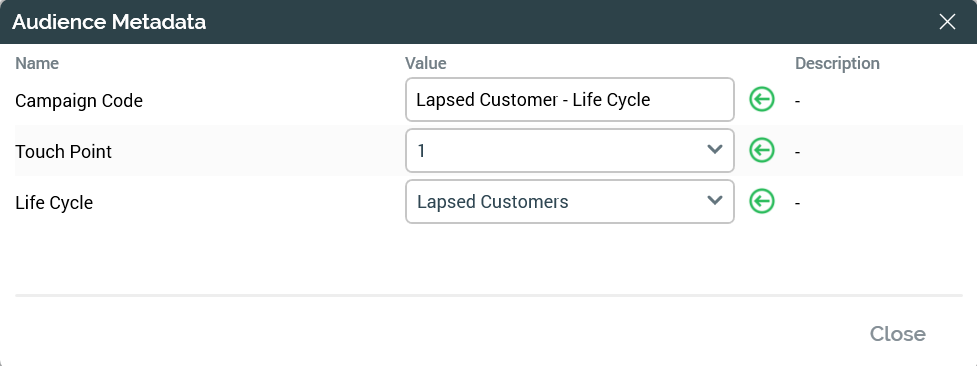Click the green revert arrow for Life Cycle

coord(761,201)
